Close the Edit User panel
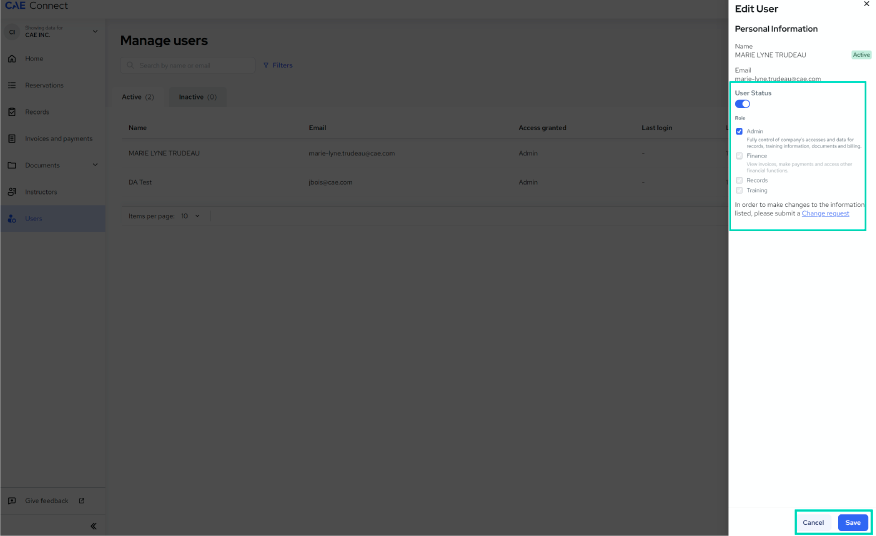 (x=867, y=4)
